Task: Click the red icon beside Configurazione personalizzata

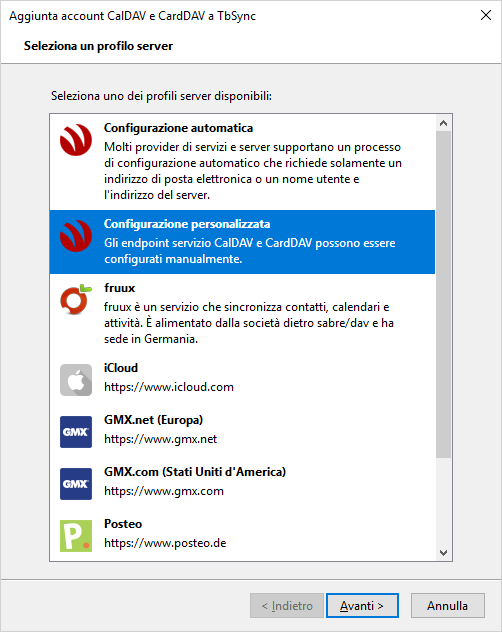Action: [x=76, y=236]
